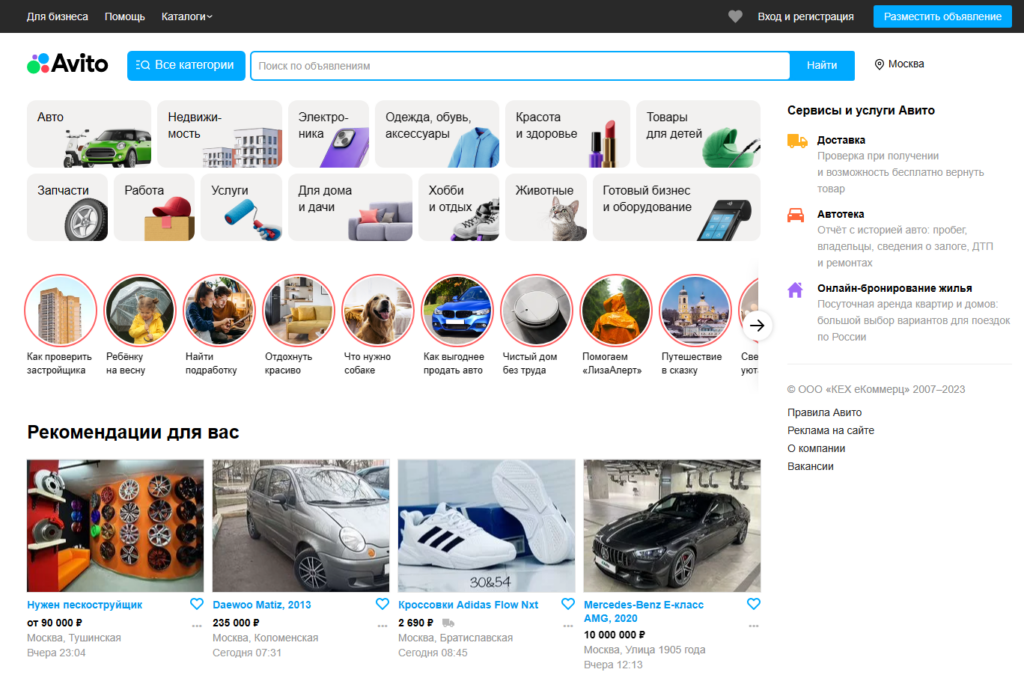Open the Все категории menu button
The width and height of the screenshot is (1024, 693).
pyautogui.click(x=186, y=65)
